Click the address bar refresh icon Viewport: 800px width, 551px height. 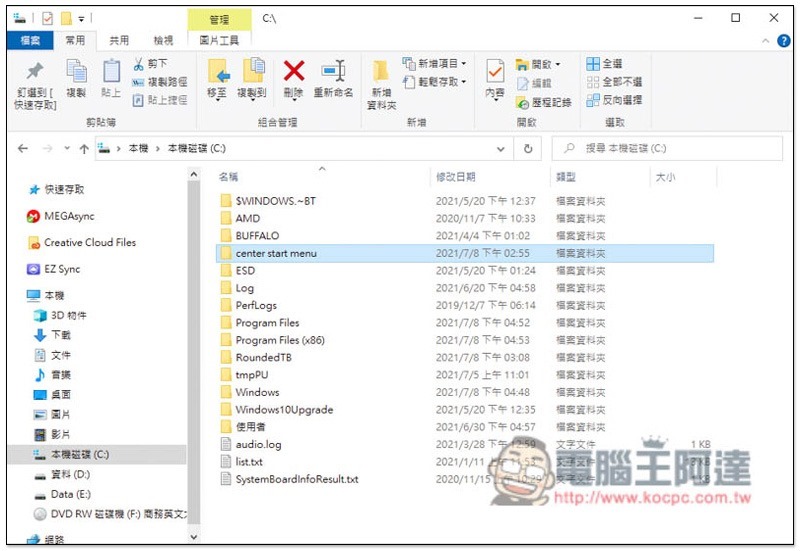pos(528,148)
